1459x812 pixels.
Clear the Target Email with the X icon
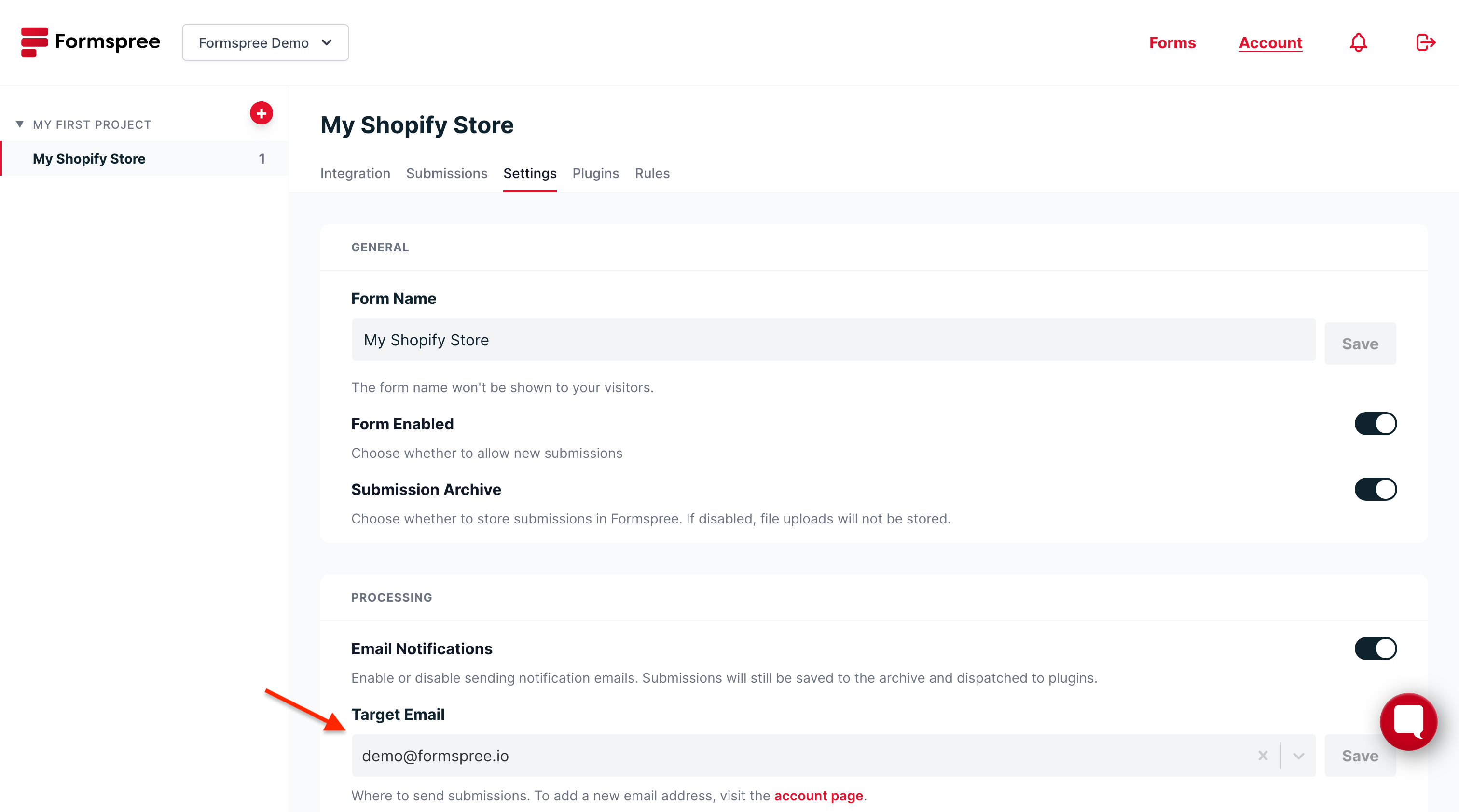(1263, 756)
